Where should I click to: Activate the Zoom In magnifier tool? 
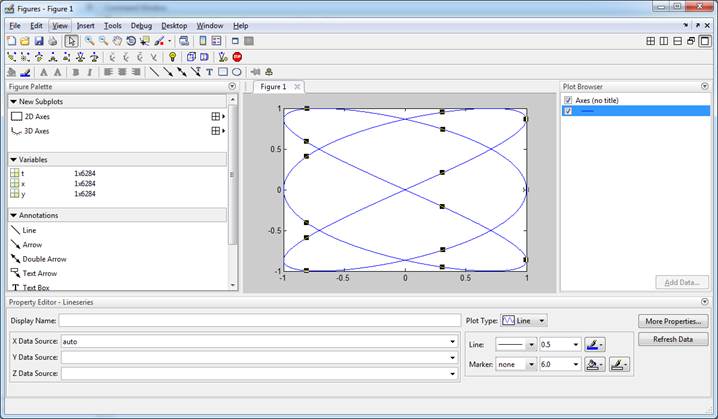pyautogui.click(x=89, y=41)
